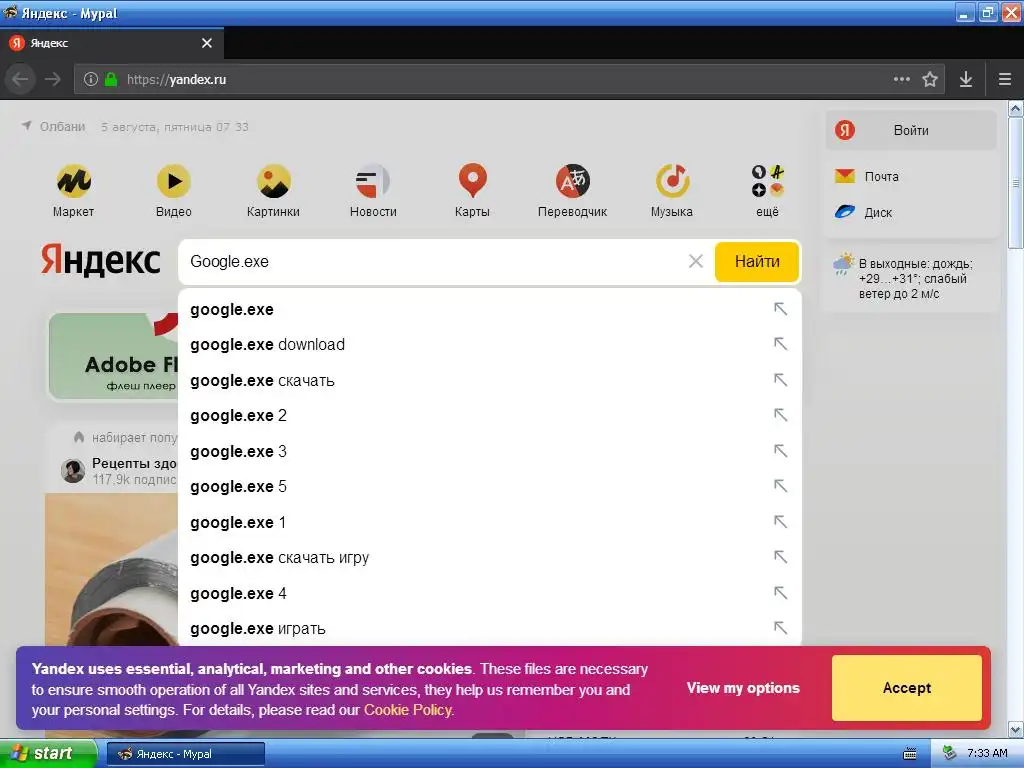Click the browser forward arrow
Image resolution: width=1024 pixels, height=768 pixels.
click(53, 80)
